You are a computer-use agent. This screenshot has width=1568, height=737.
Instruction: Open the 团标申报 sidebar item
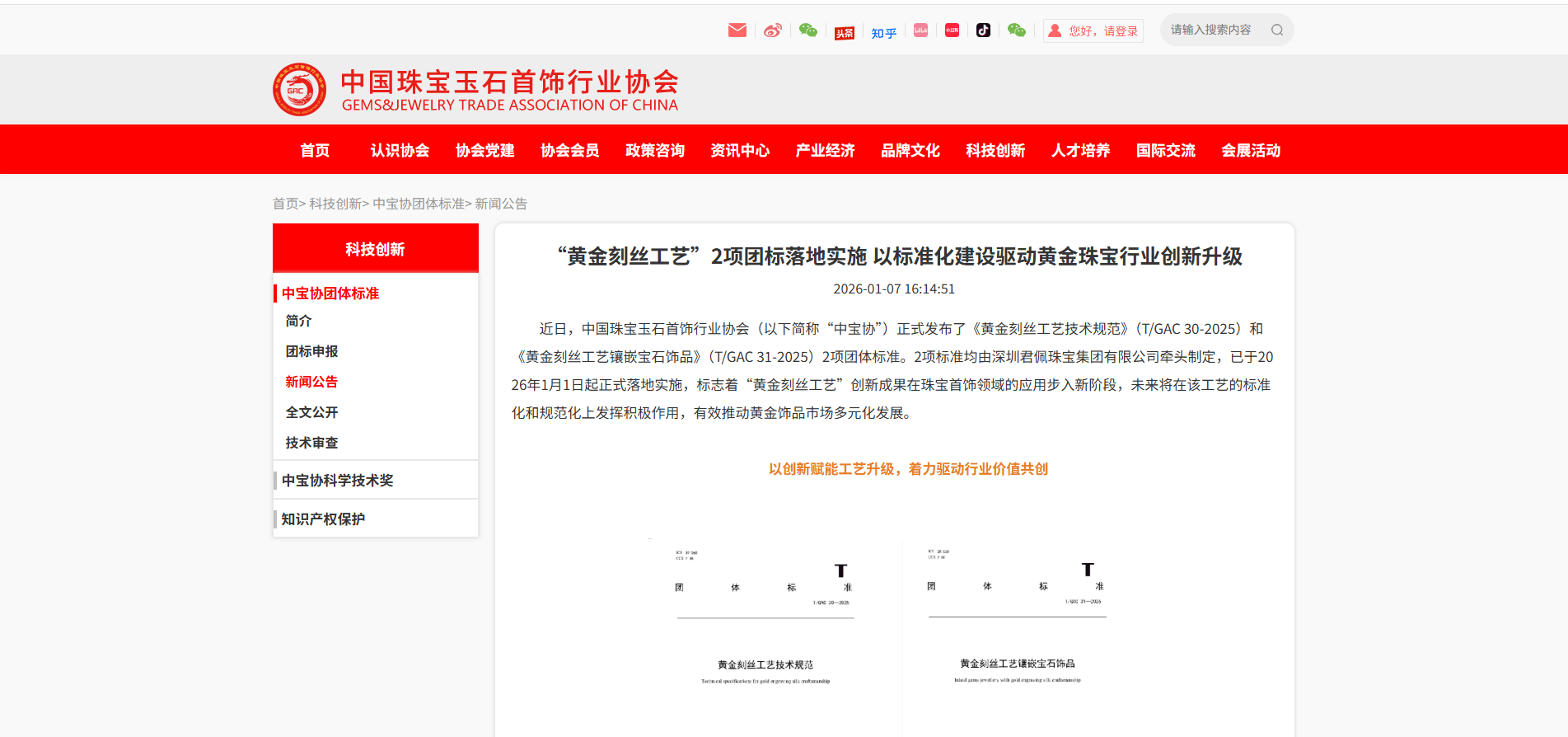[x=311, y=351]
